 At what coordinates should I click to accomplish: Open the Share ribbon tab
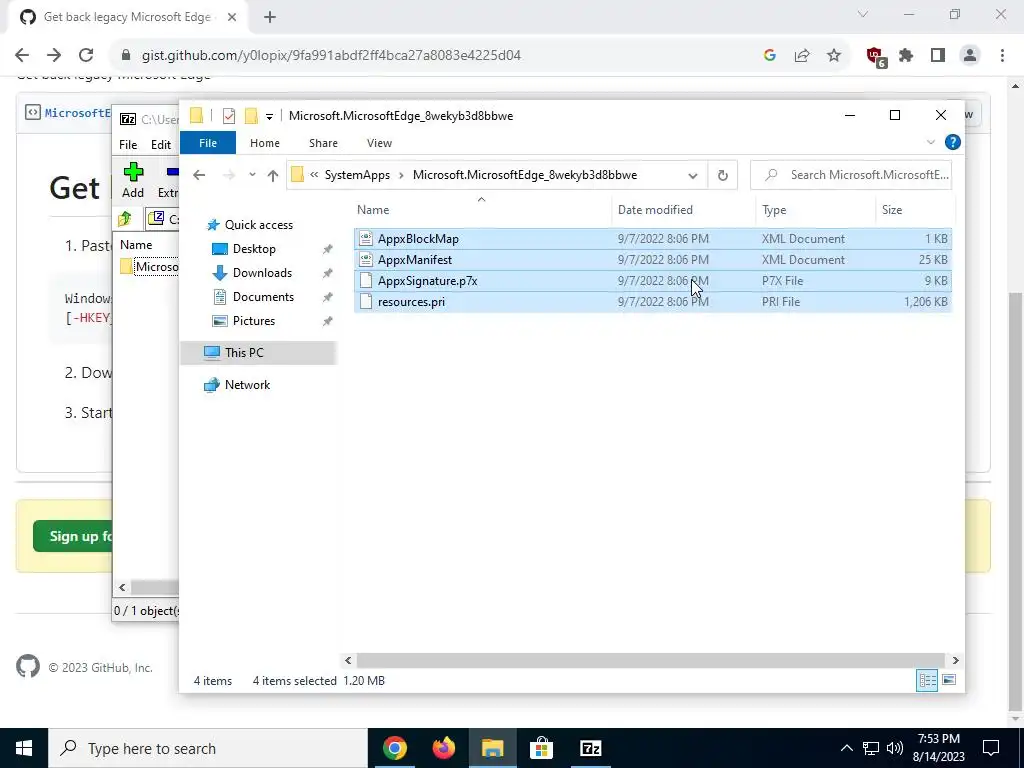click(x=323, y=143)
